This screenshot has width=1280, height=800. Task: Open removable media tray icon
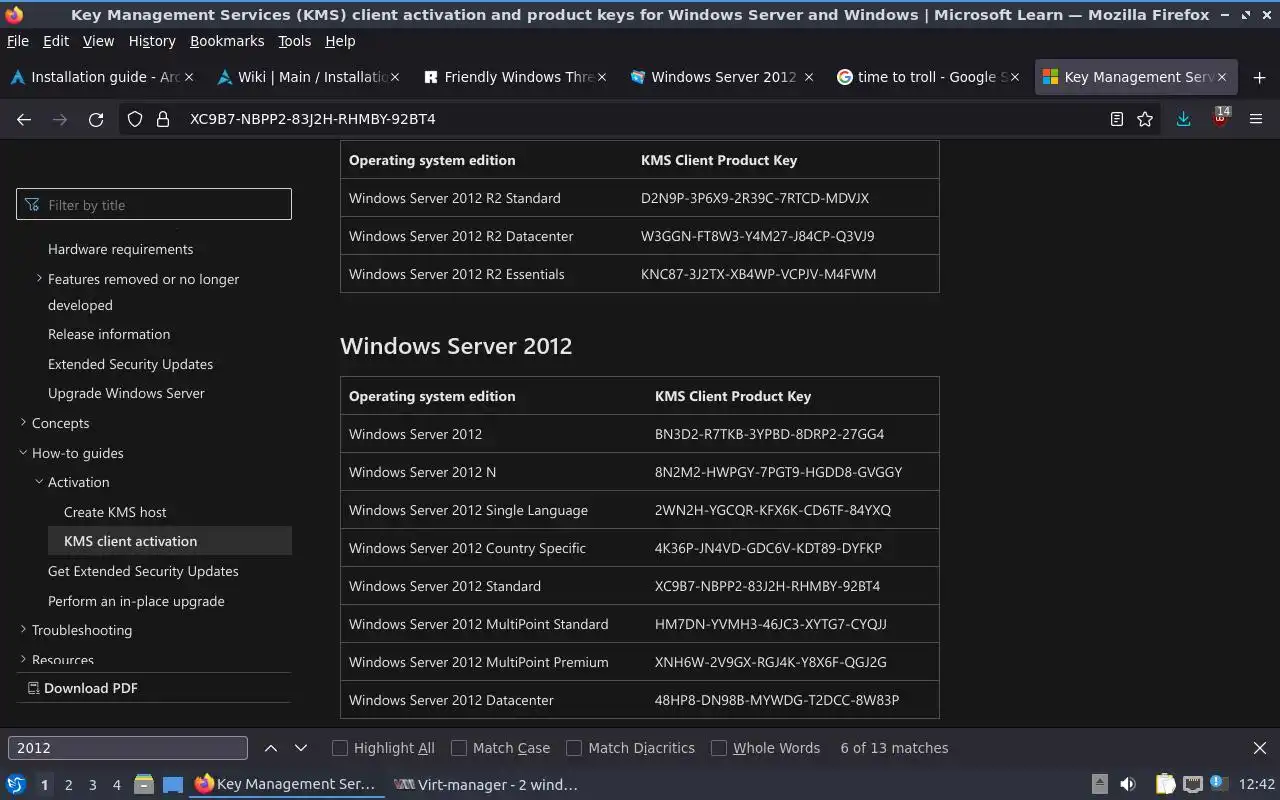1099,785
